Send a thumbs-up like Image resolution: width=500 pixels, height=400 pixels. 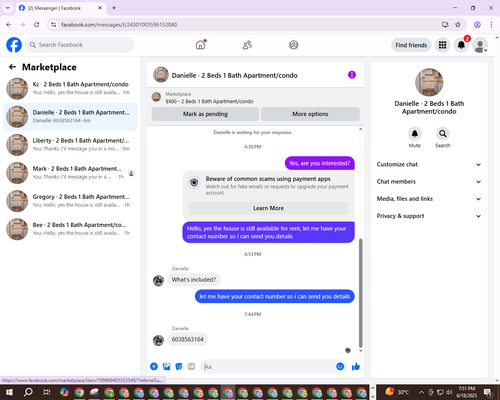(x=356, y=367)
